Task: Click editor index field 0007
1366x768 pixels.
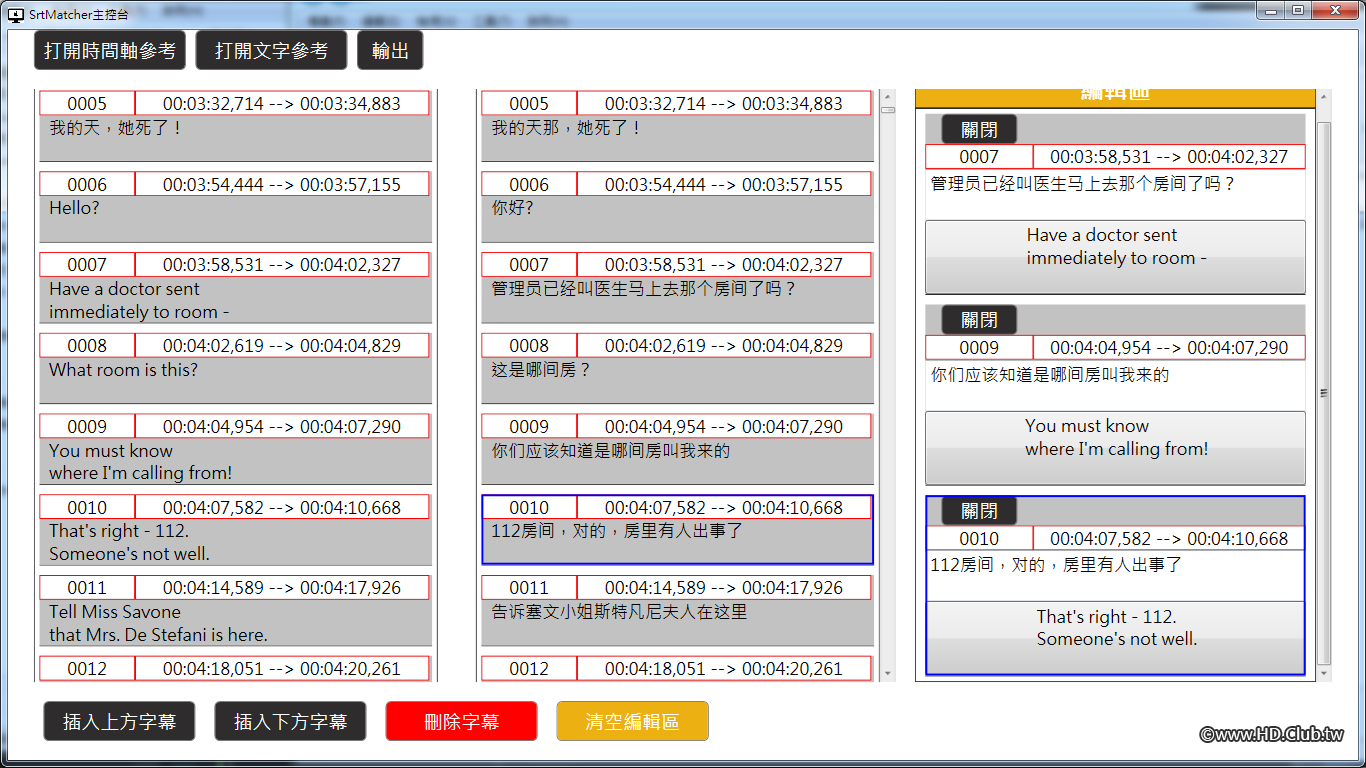Action: click(979, 156)
